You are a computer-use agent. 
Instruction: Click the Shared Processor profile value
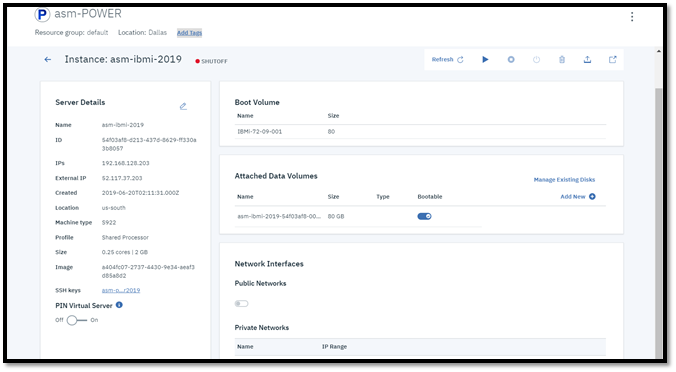click(x=125, y=238)
